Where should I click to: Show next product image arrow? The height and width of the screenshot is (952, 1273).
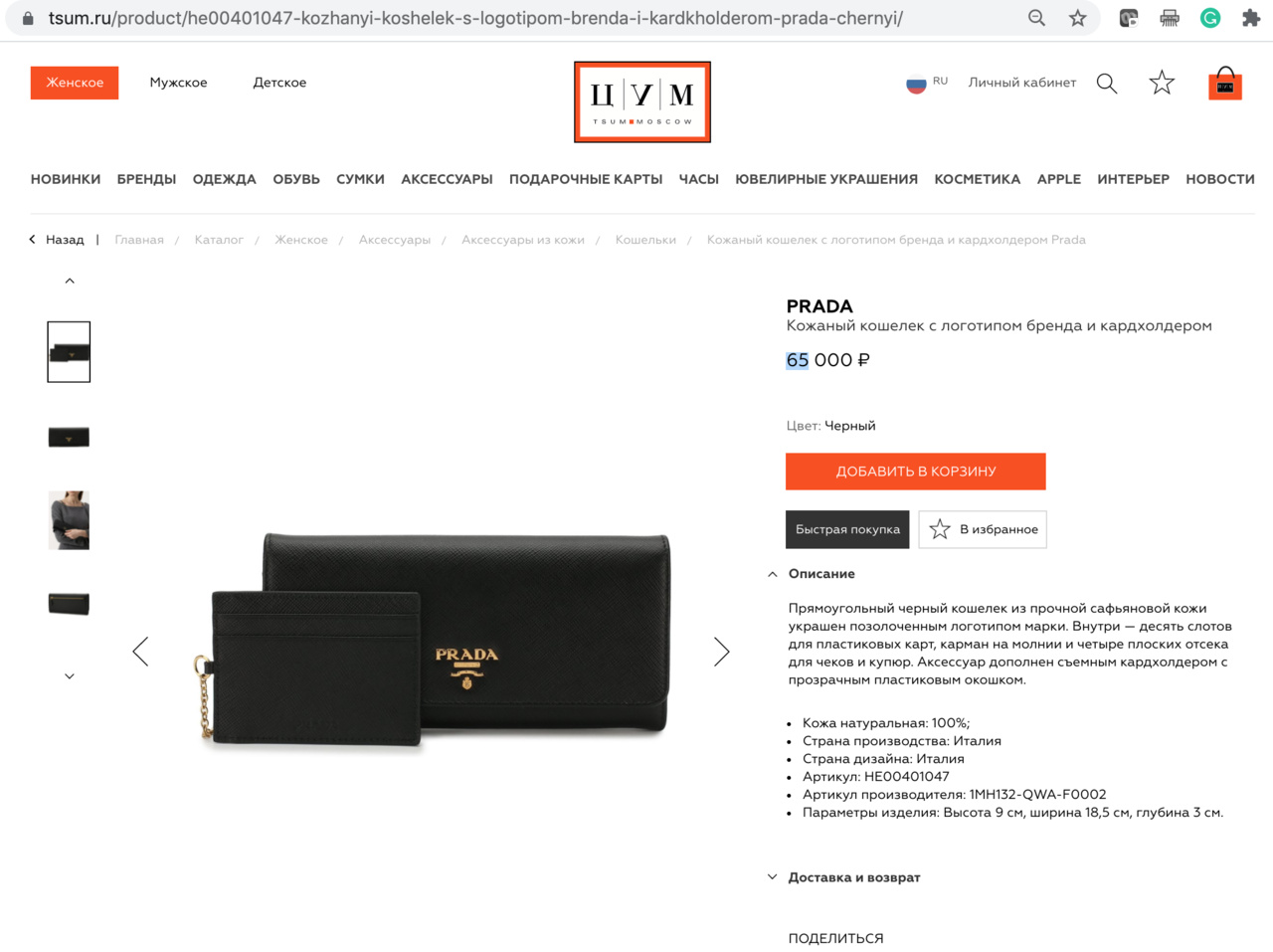[722, 652]
